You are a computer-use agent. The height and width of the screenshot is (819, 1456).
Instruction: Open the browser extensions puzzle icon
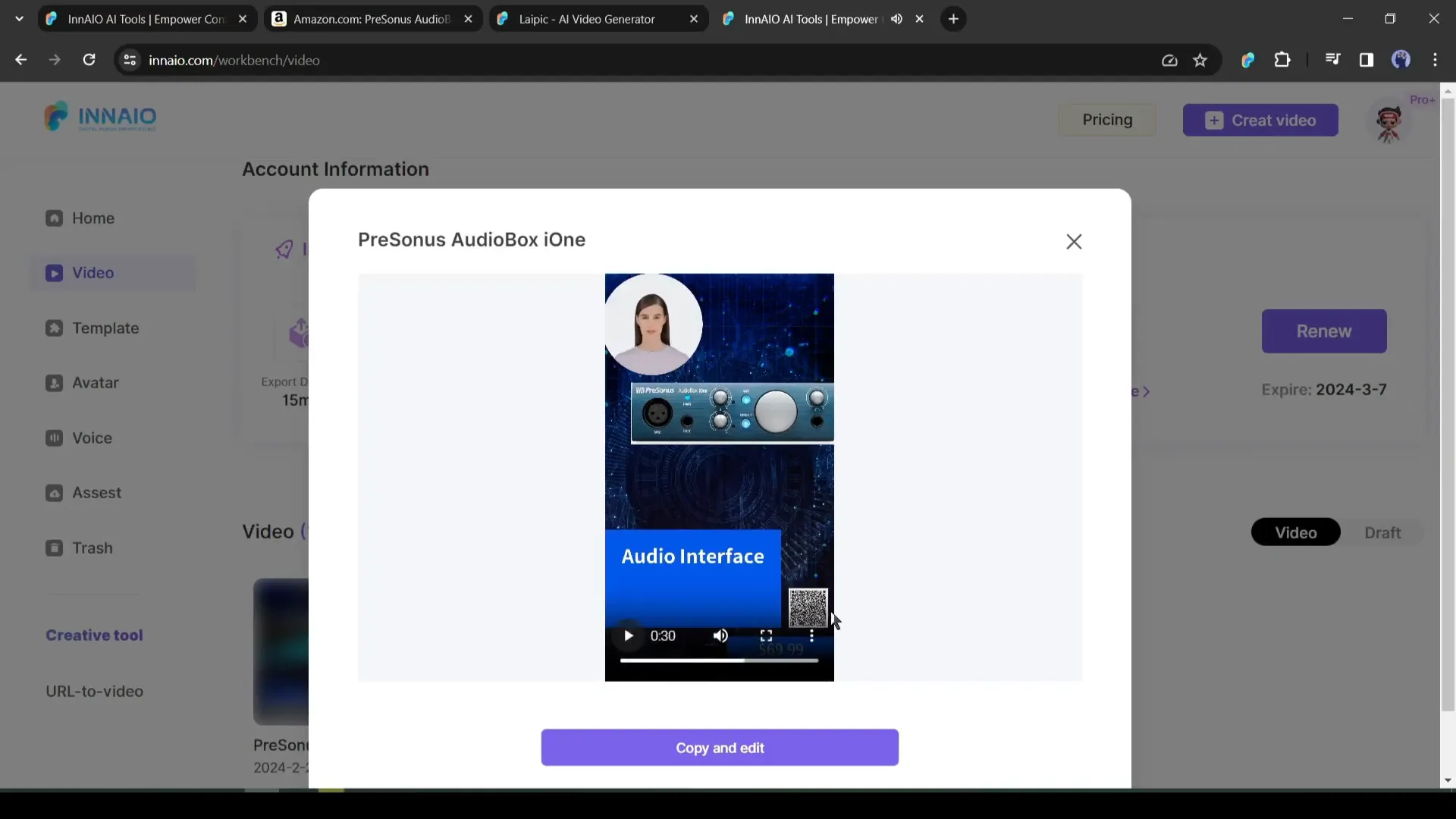point(1282,60)
